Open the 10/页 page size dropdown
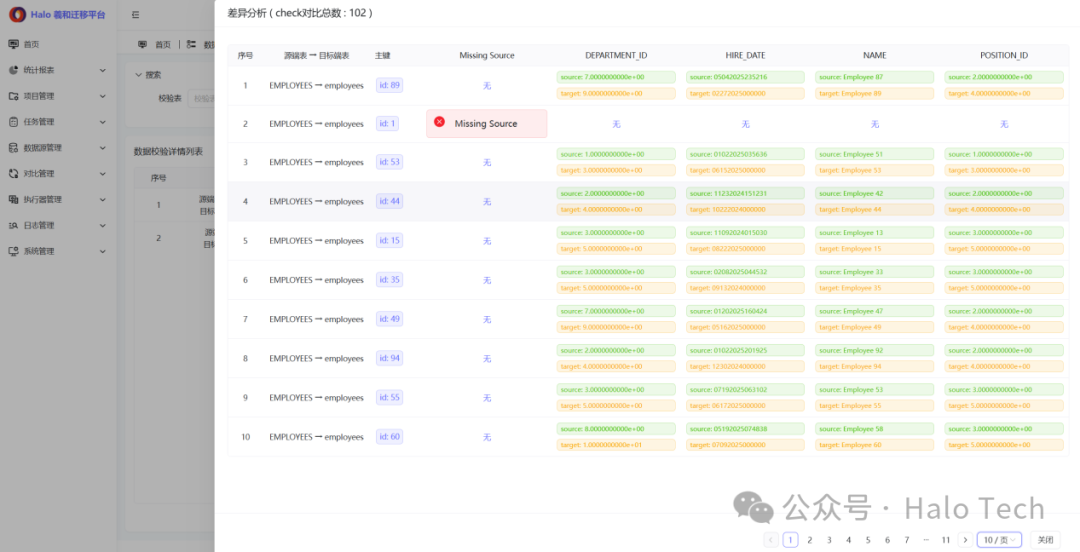This screenshot has width=1080, height=552. 999,540
